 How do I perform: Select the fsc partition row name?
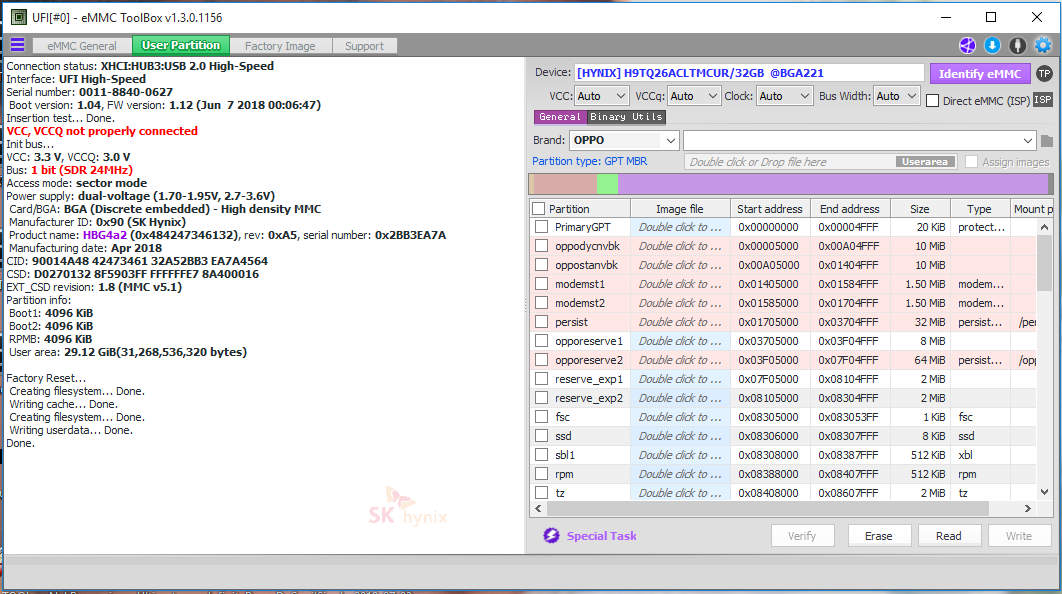click(562, 417)
